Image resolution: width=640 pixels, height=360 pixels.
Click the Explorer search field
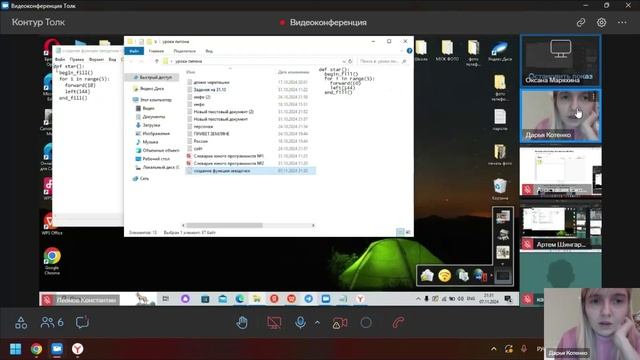click(382, 61)
